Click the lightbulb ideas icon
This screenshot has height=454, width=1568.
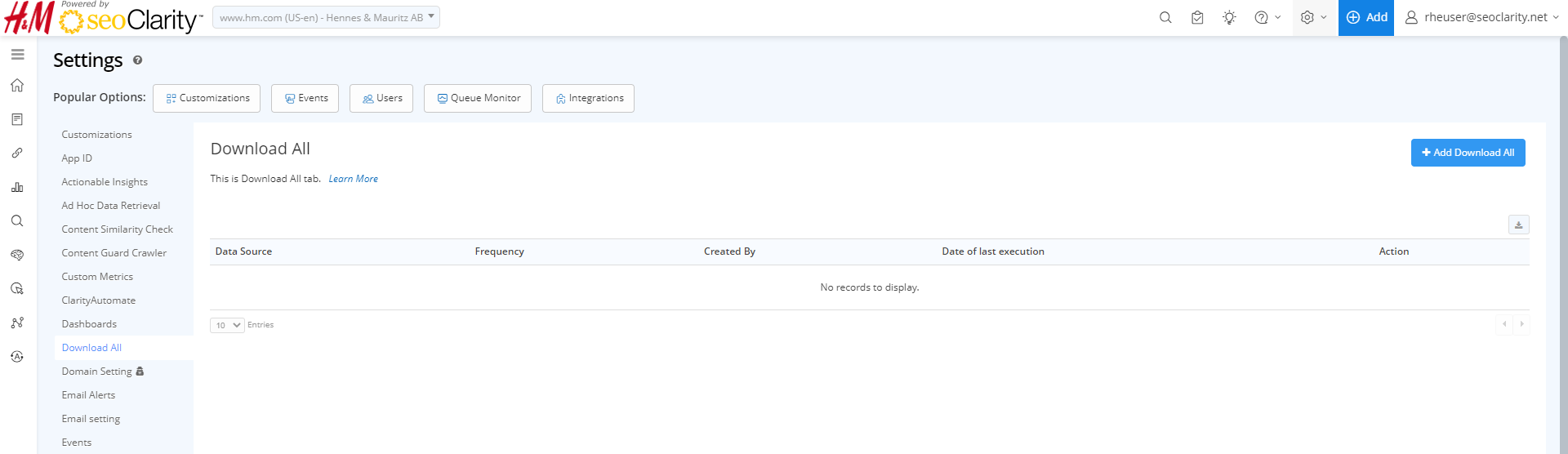tap(1229, 17)
